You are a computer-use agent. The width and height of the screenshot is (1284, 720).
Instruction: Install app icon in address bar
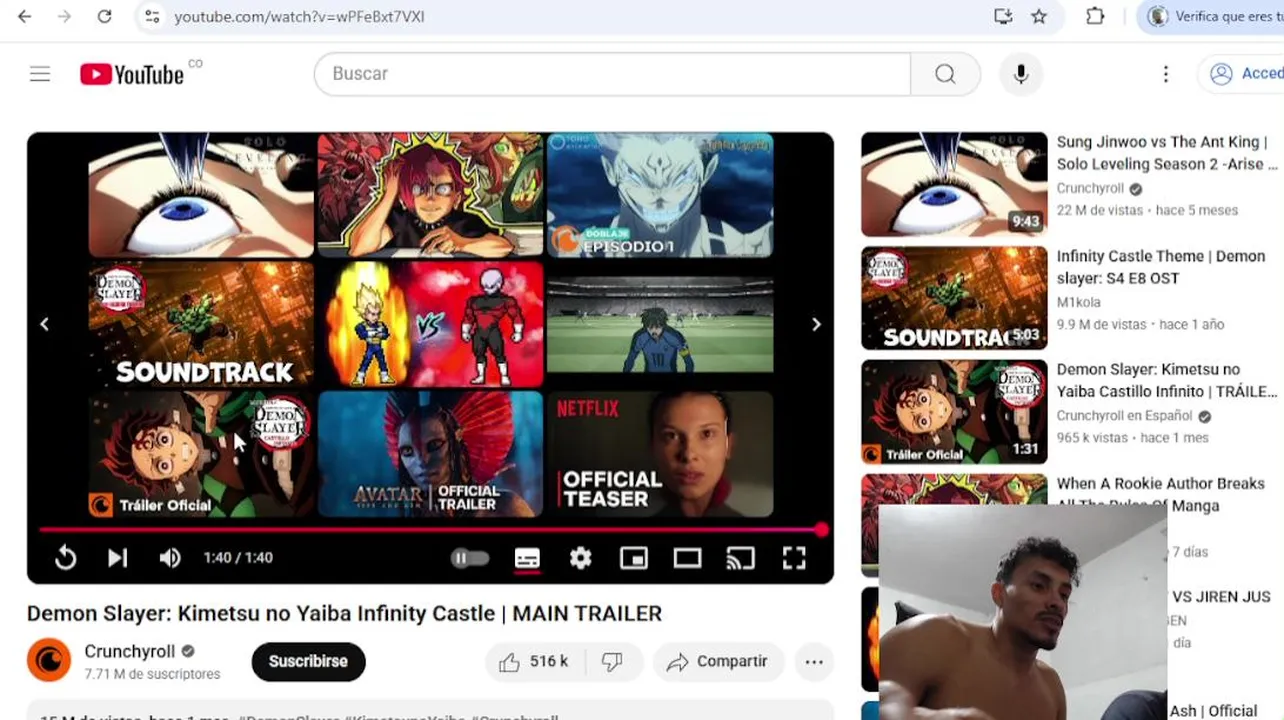click(1003, 16)
